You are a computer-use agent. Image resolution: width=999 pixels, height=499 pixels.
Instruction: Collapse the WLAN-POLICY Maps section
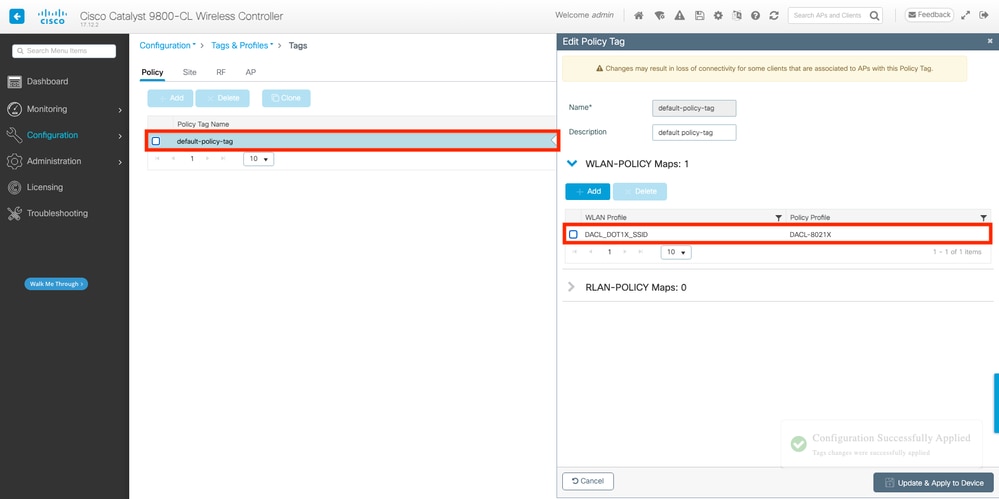click(571, 164)
